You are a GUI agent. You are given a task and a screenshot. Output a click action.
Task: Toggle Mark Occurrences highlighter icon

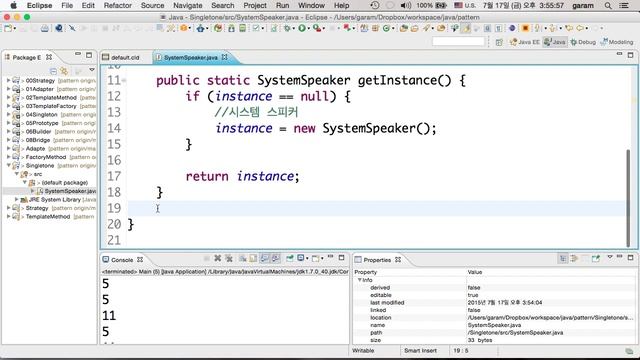point(466,28)
